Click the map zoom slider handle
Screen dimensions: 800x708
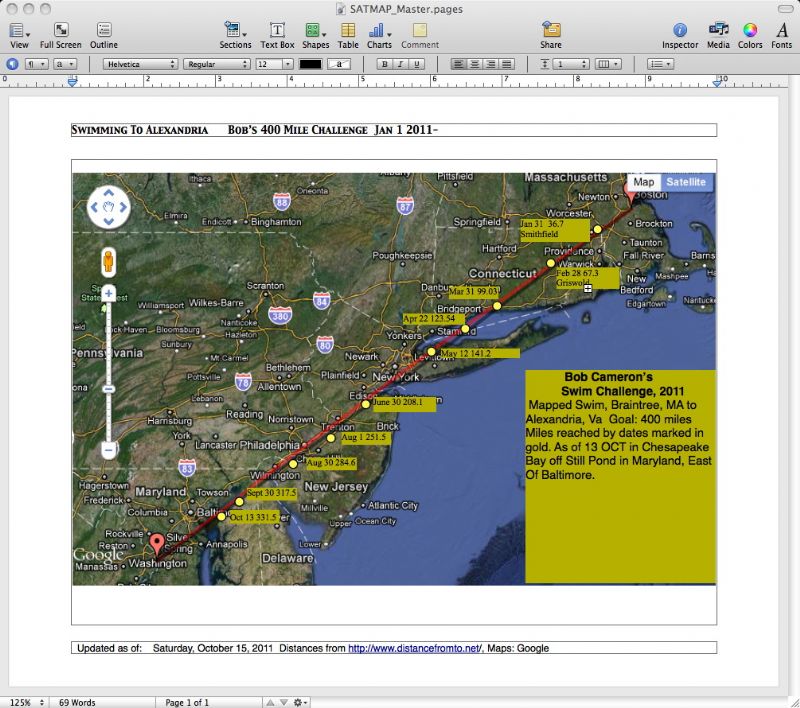[x=108, y=389]
